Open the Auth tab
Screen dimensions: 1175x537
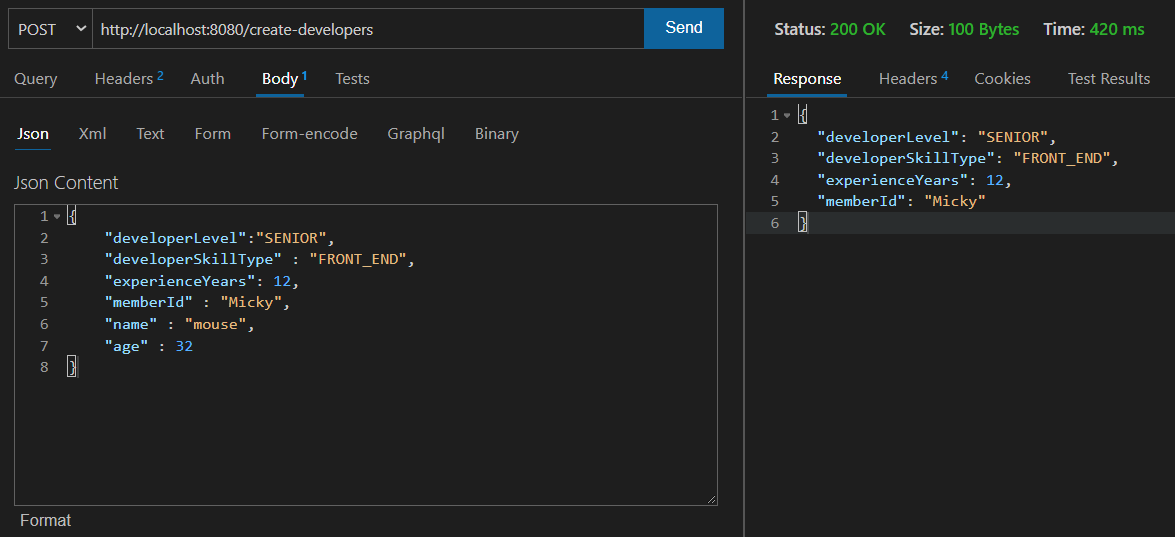pyautogui.click(x=208, y=79)
